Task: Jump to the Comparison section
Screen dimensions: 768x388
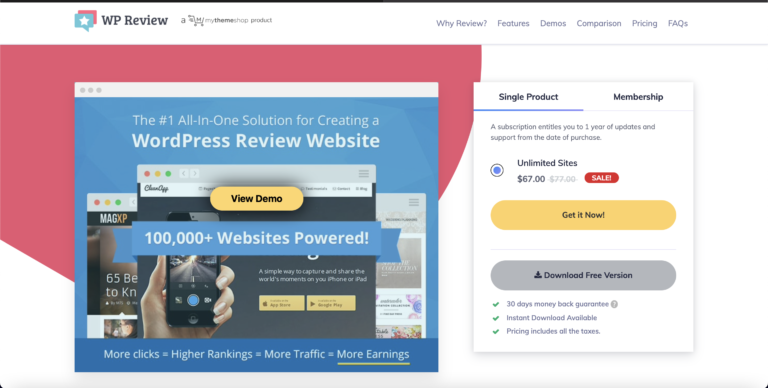Action: tap(599, 23)
